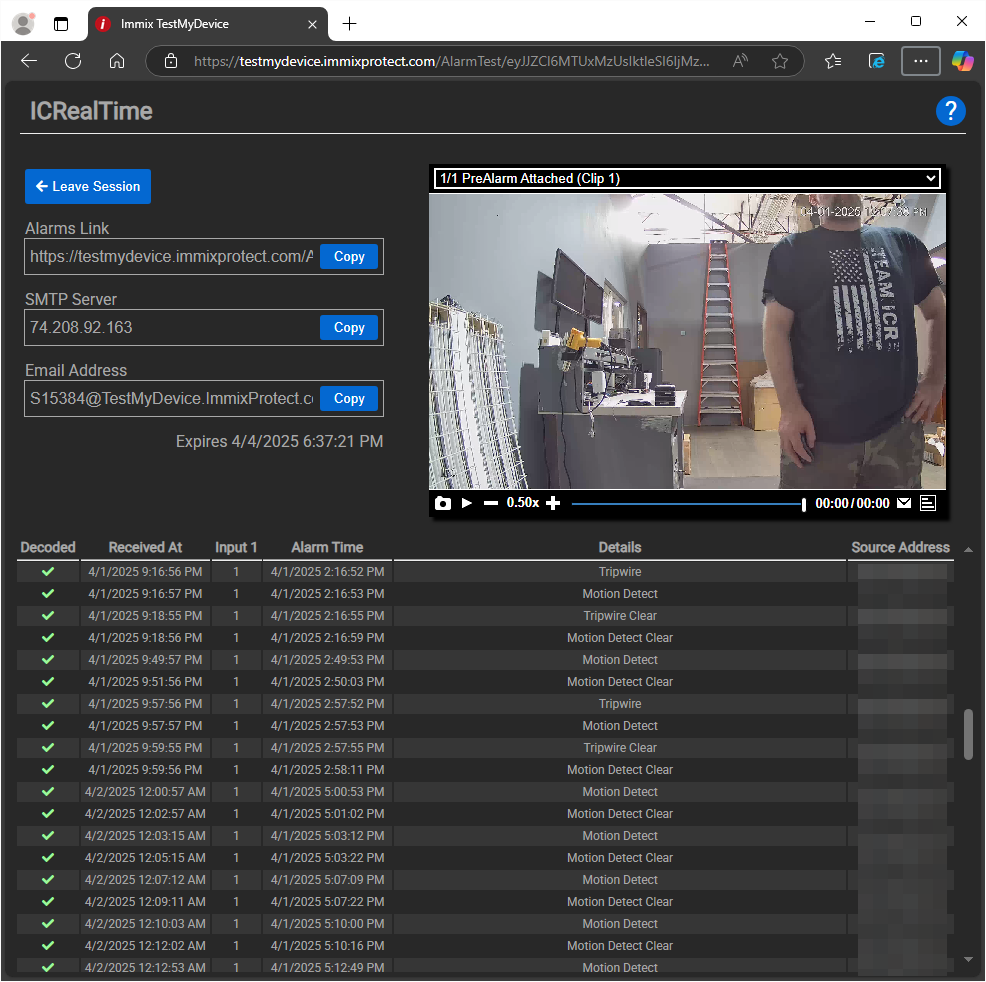This screenshot has width=986, height=982.
Task: Add this page to favorites star
Action: click(780, 61)
